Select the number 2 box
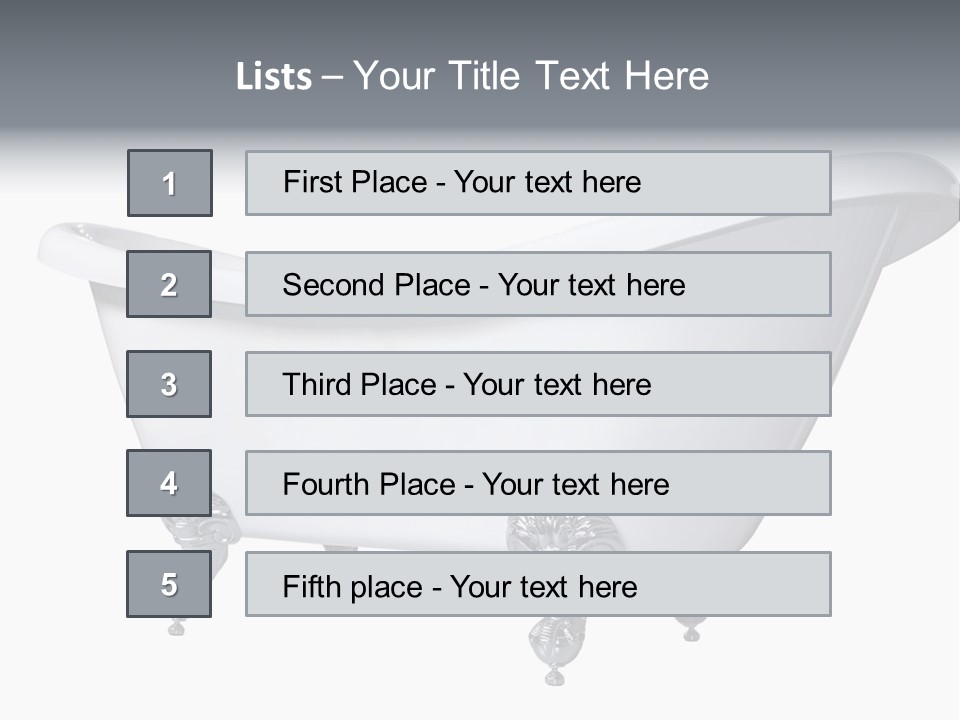Viewport: 960px width, 720px height. pyautogui.click(x=170, y=284)
